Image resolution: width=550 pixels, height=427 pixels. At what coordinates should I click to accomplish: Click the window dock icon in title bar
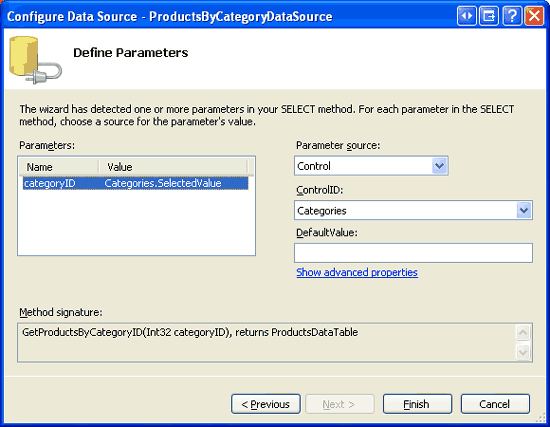click(489, 16)
